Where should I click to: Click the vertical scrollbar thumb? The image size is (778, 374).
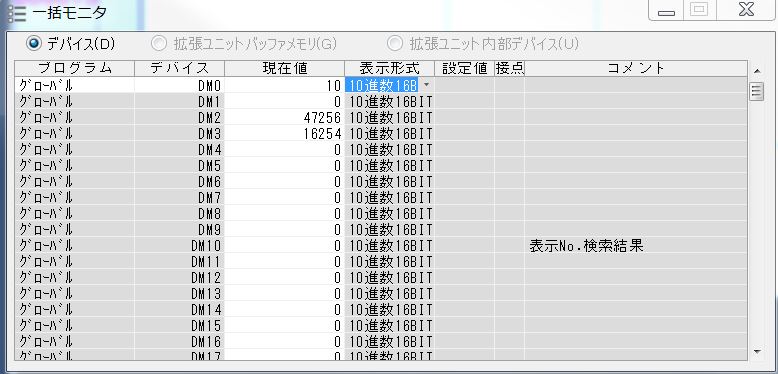[x=757, y=91]
